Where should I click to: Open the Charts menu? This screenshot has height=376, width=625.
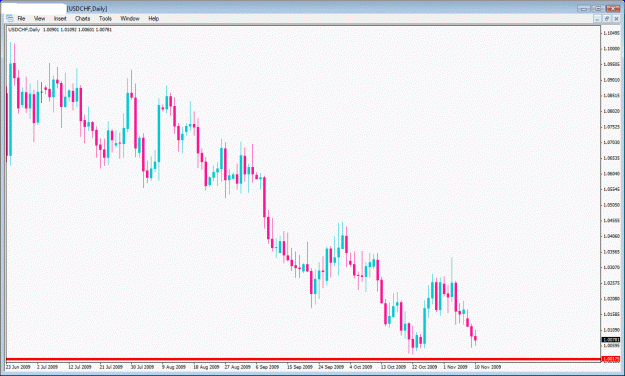83,18
